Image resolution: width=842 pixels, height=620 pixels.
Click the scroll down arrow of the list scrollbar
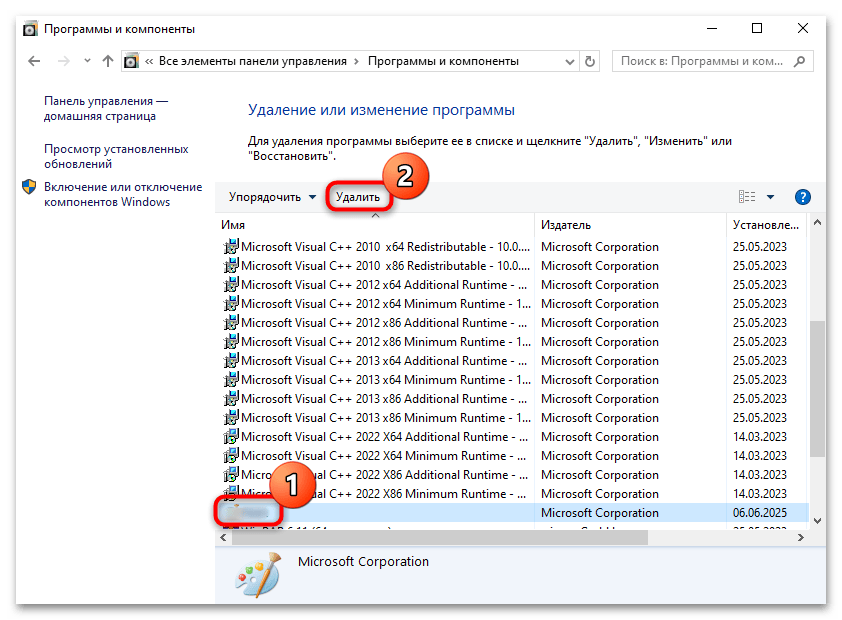[x=817, y=520]
